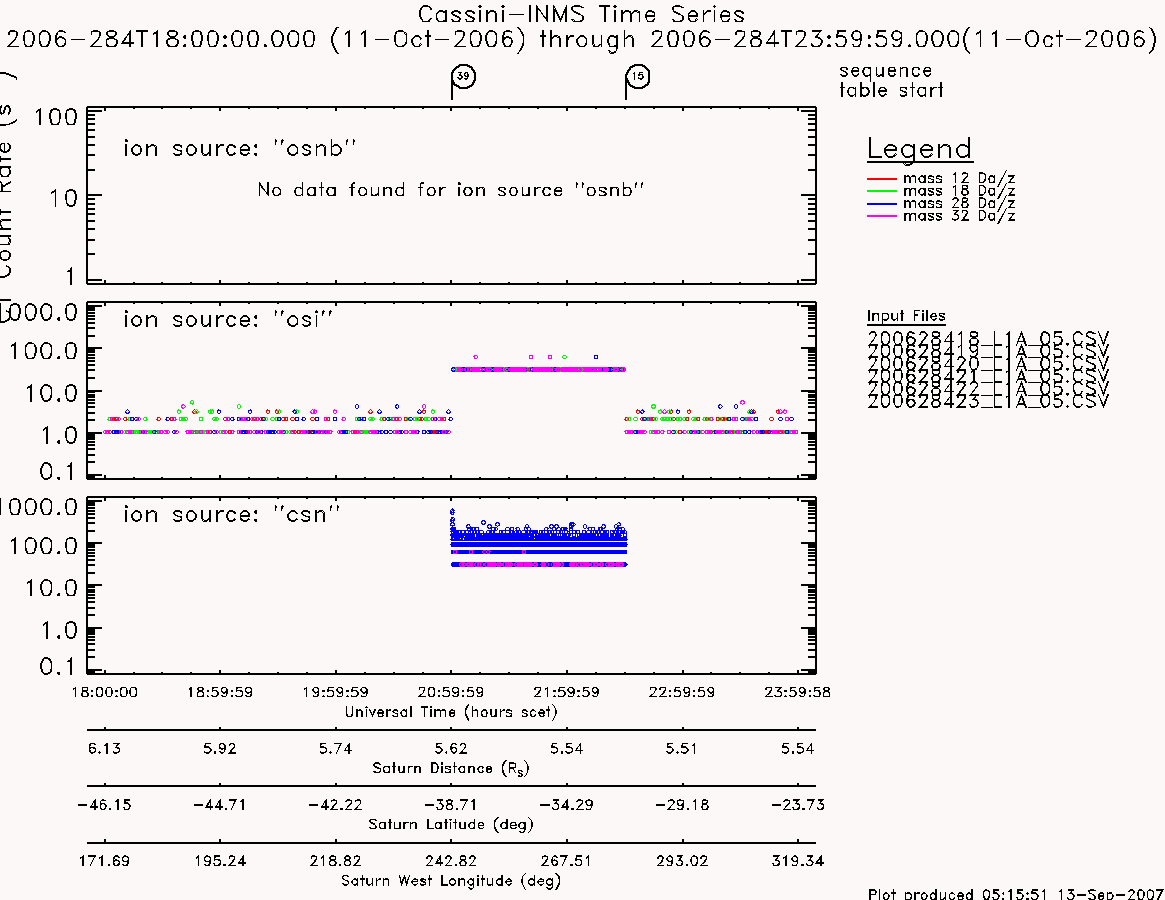The height and width of the screenshot is (900, 1165).
Task: Click the 'sequence table start' label
Action: 891,80
